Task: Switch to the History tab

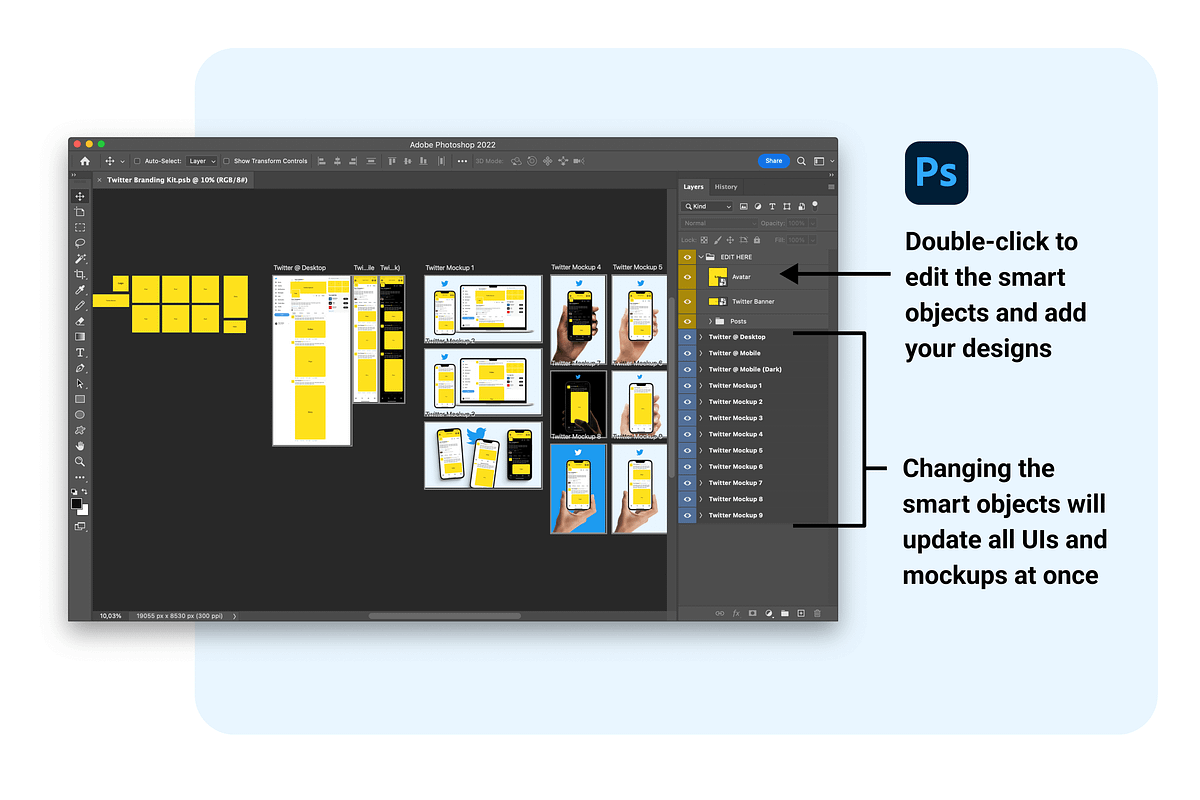Action: [x=726, y=186]
